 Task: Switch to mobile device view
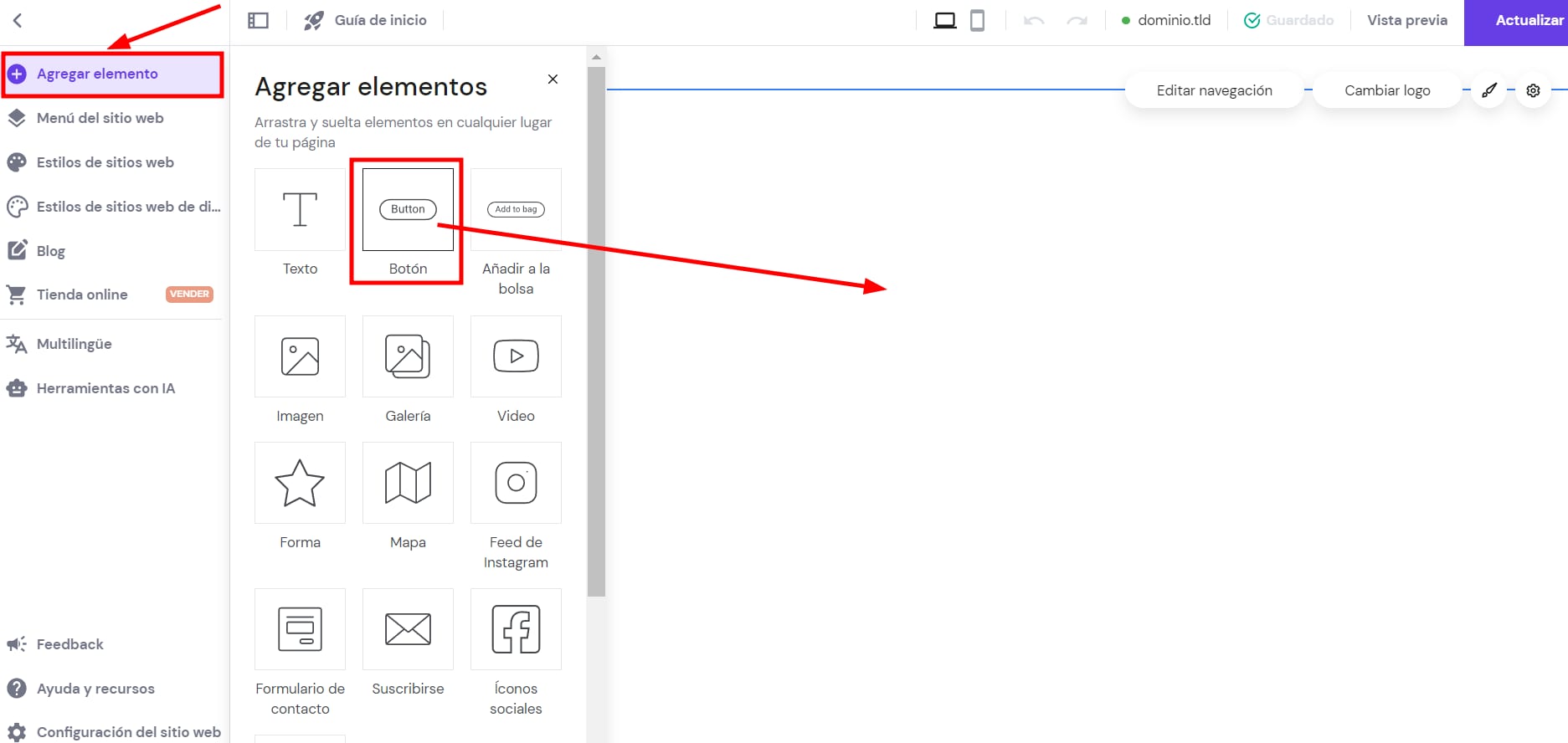tap(977, 20)
